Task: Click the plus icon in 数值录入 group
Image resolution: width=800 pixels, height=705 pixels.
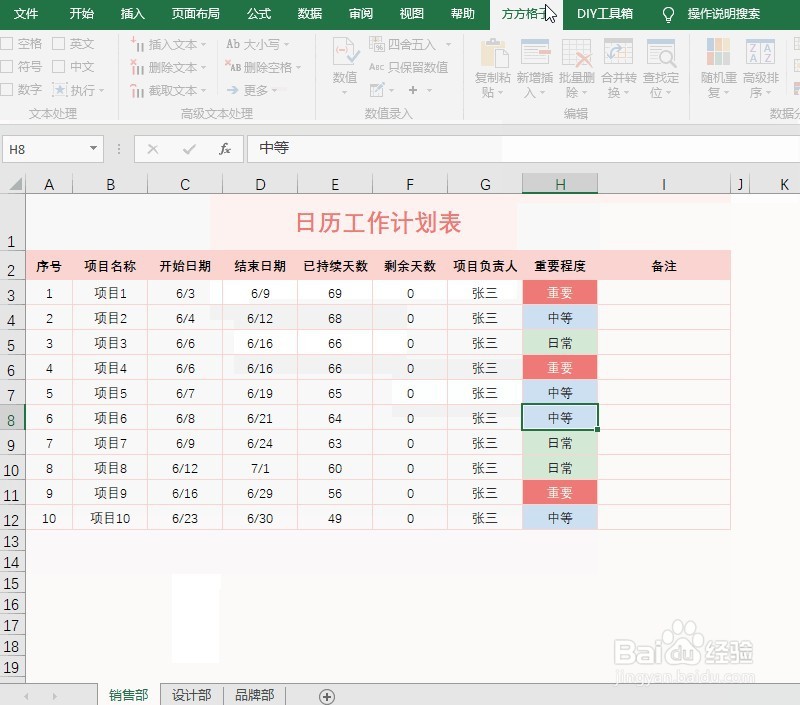Action: pyautogui.click(x=413, y=90)
